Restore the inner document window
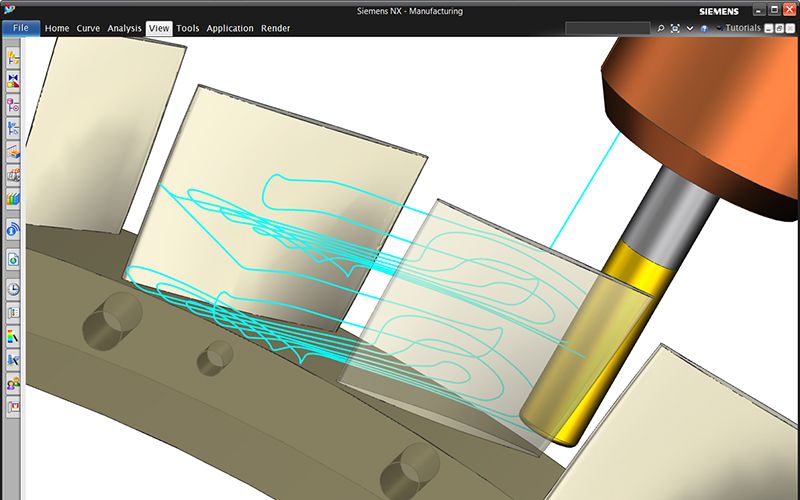Image resolution: width=800 pixels, height=500 pixels. click(780, 29)
